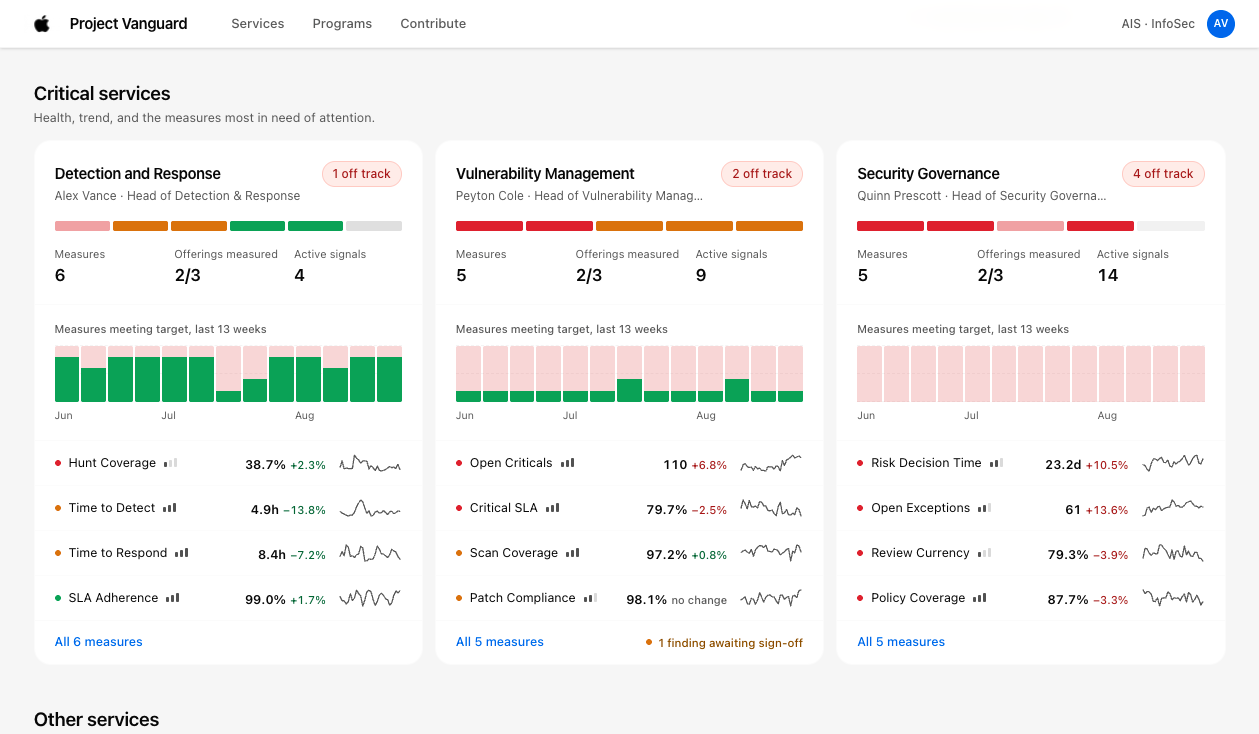The image size is (1259, 734).
Task: Click signal bars icon beside Hunt Coverage
Action: (x=171, y=463)
